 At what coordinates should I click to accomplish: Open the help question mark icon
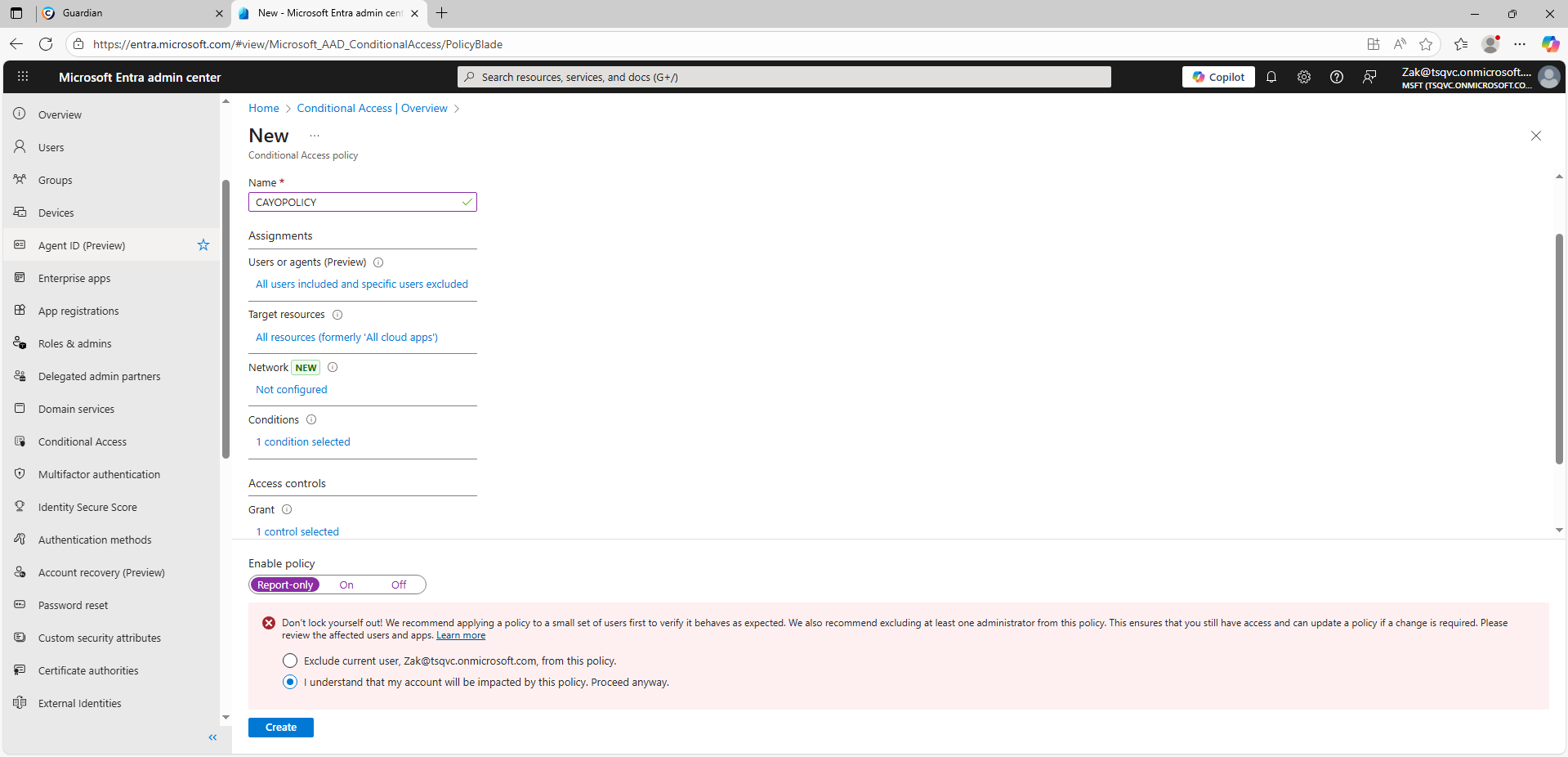click(x=1337, y=77)
